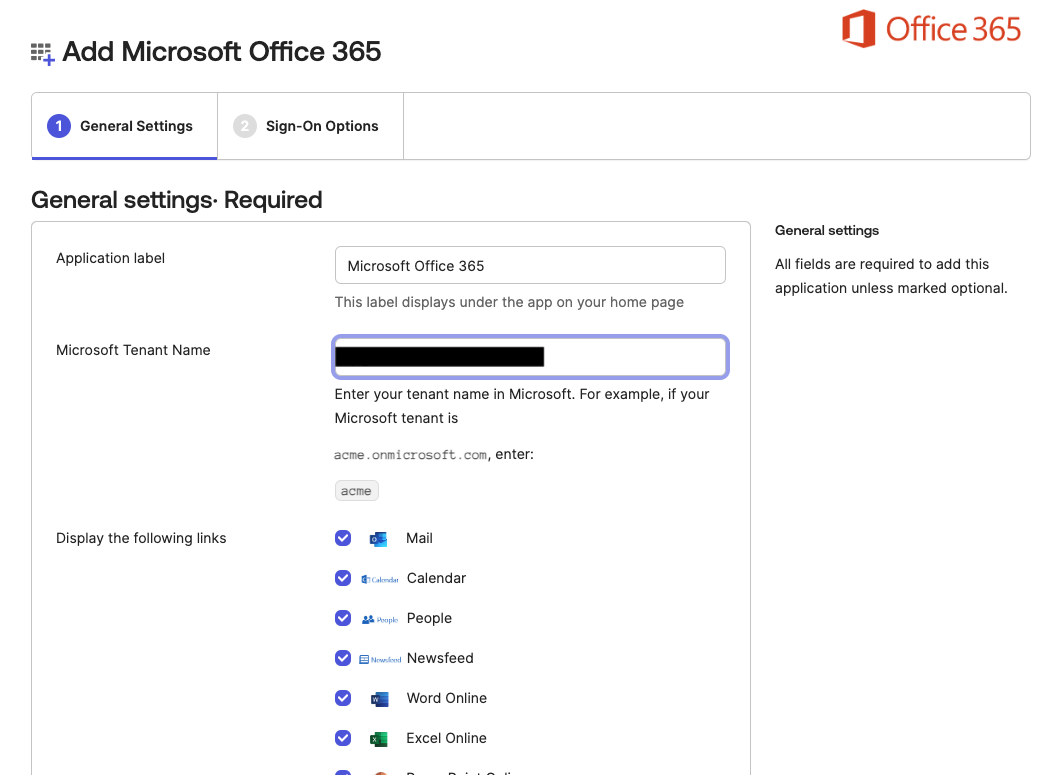This screenshot has width=1047, height=775.
Task: Click the add application grid icon
Action: 40,52
